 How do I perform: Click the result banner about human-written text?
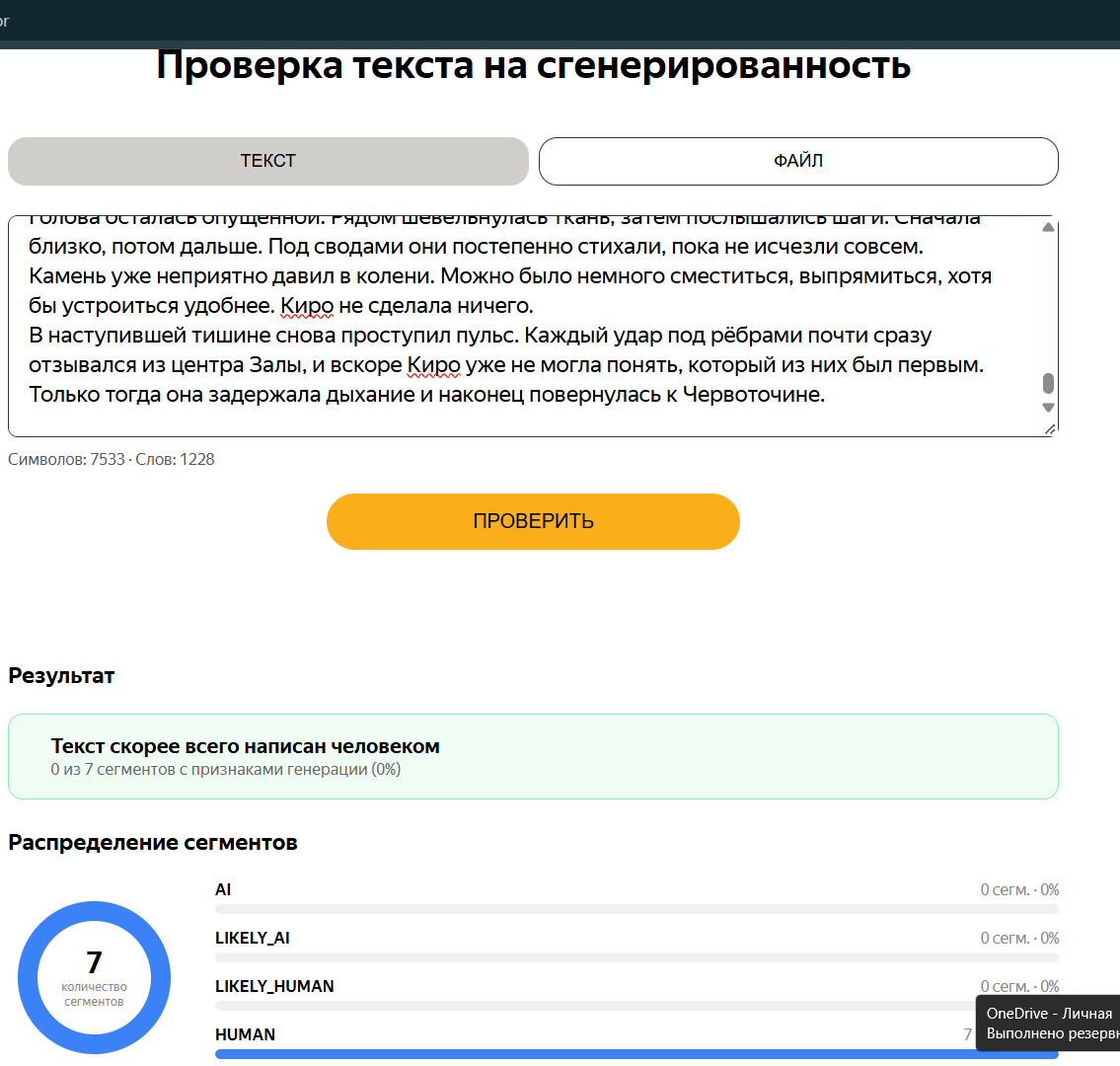point(533,757)
